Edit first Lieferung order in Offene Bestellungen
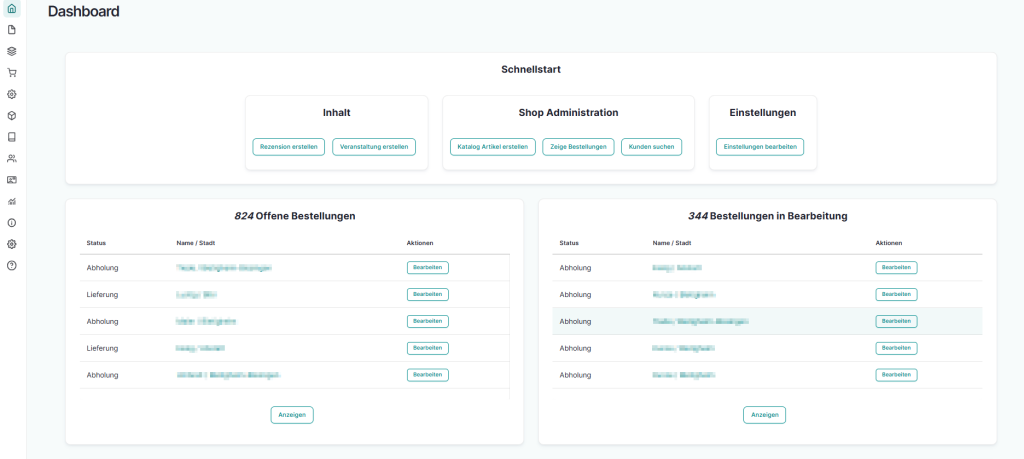Image resolution: width=1024 pixels, height=459 pixels. [427, 295]
